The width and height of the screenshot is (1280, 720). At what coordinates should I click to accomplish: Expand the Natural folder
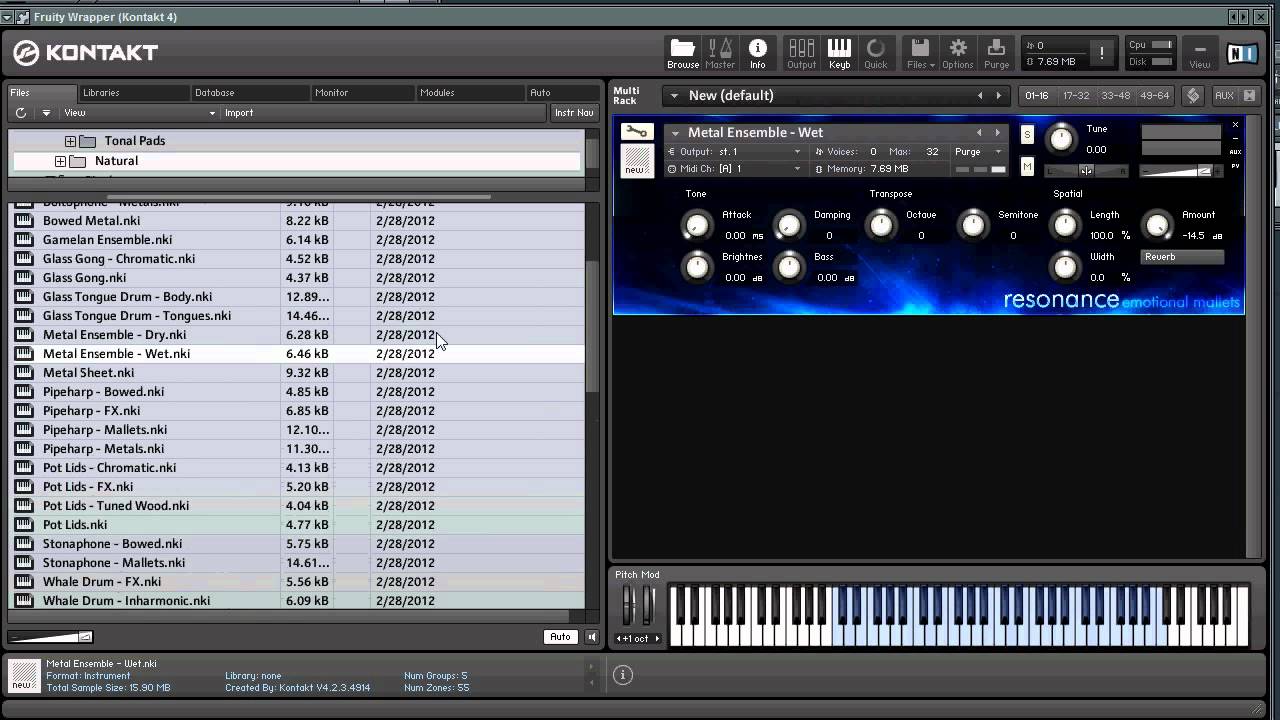tap(60, 161)
